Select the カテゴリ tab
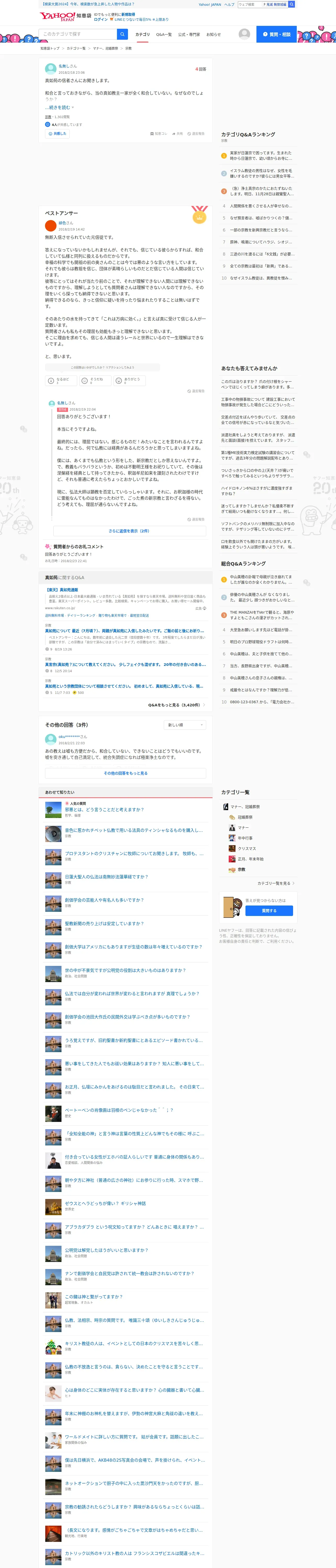 click(x=142, y=35)
